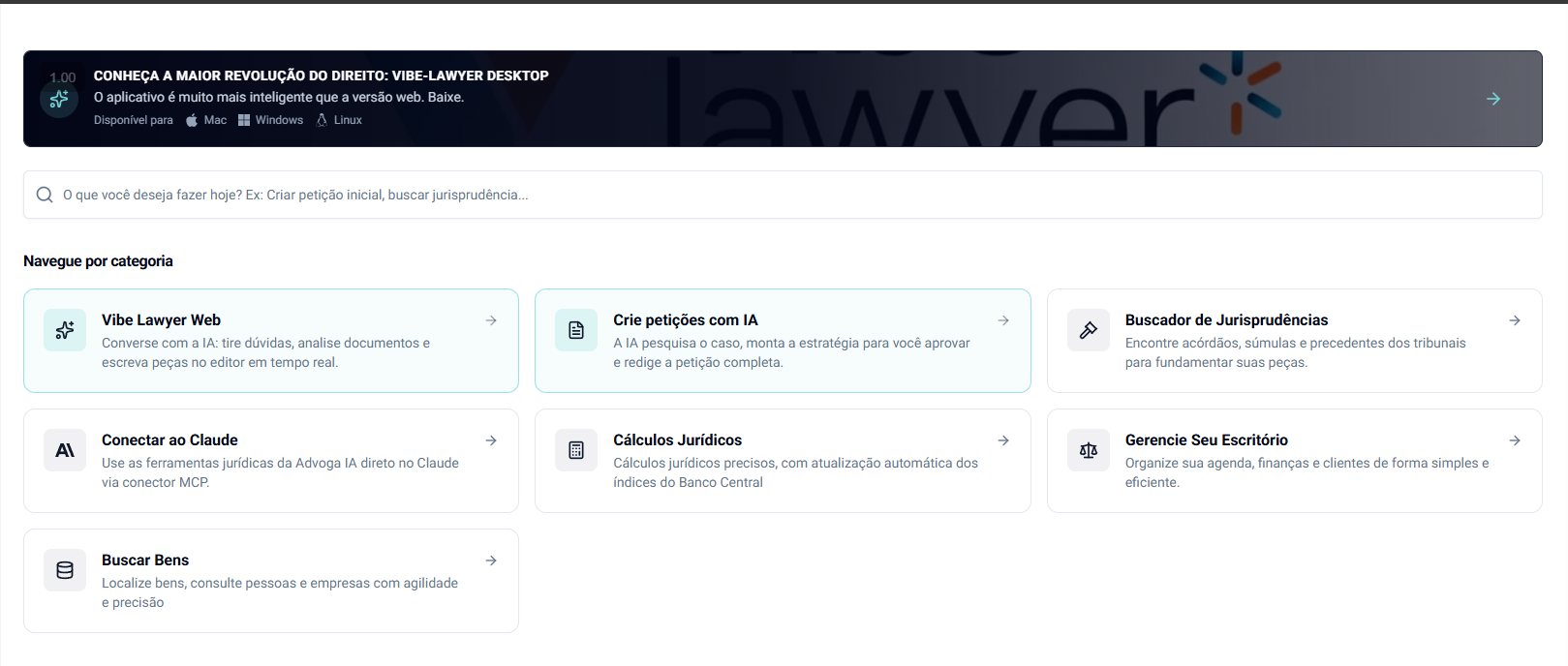
Task: Focus the 'O que você deseja fazer hoje?' search field
Action: coord(783,195)
